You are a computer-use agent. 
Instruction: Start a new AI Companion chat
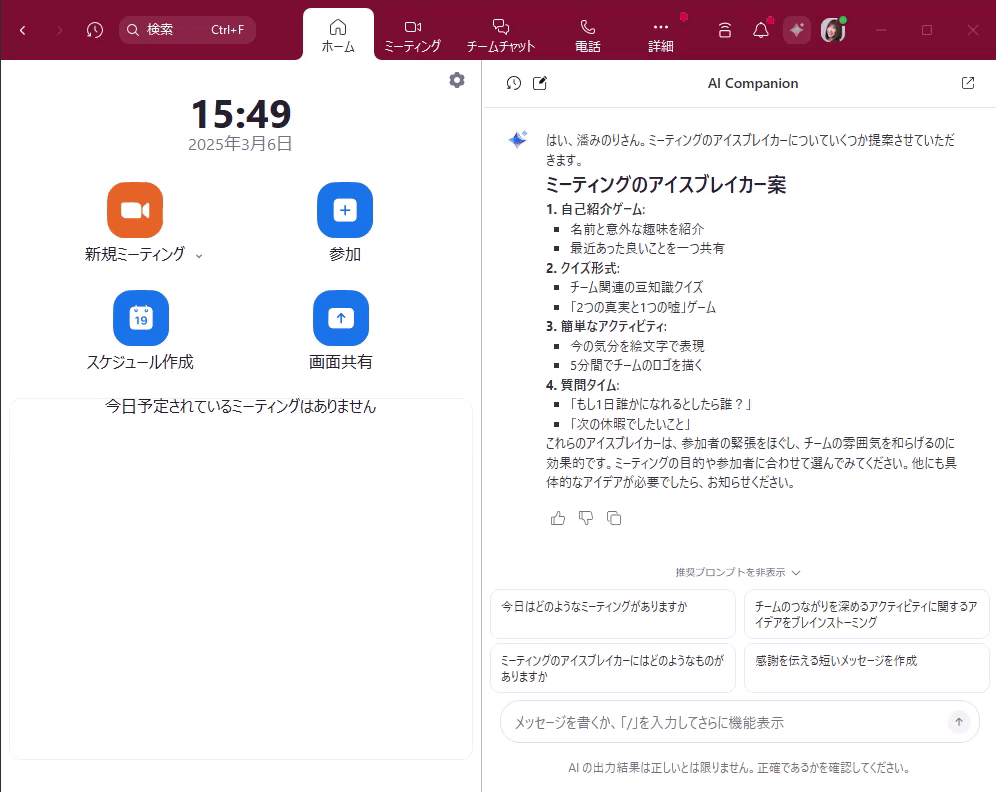pos(540,83)
